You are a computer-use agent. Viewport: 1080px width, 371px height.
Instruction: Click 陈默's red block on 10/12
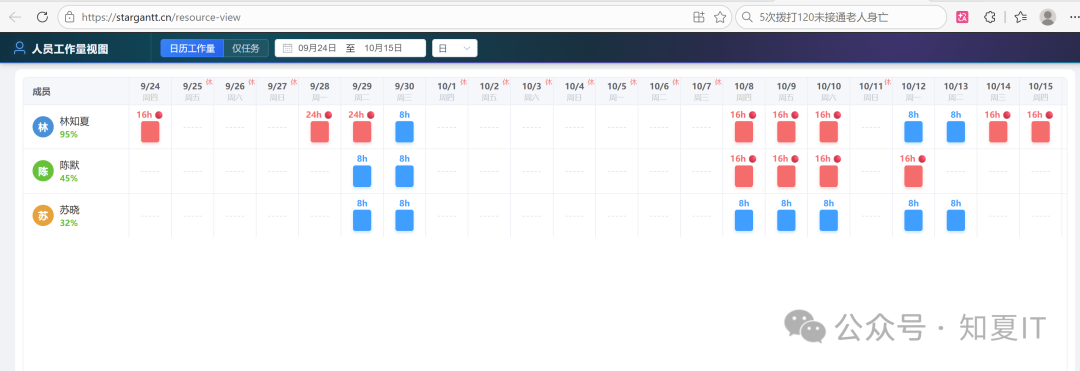click(913, 176)
